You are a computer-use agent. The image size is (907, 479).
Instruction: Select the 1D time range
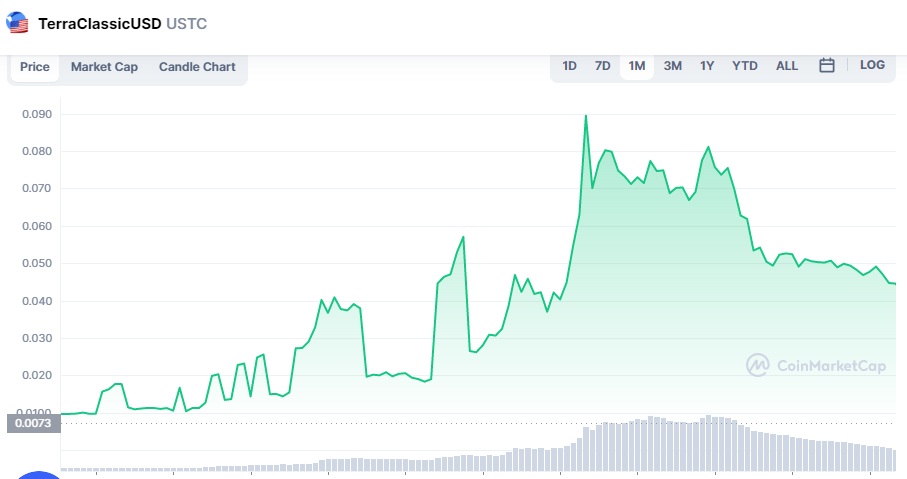[x=569, y=66]
